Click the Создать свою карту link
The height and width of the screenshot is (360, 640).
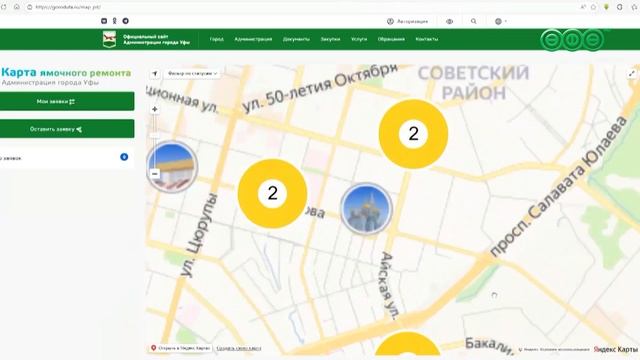[x=239, y=349]
